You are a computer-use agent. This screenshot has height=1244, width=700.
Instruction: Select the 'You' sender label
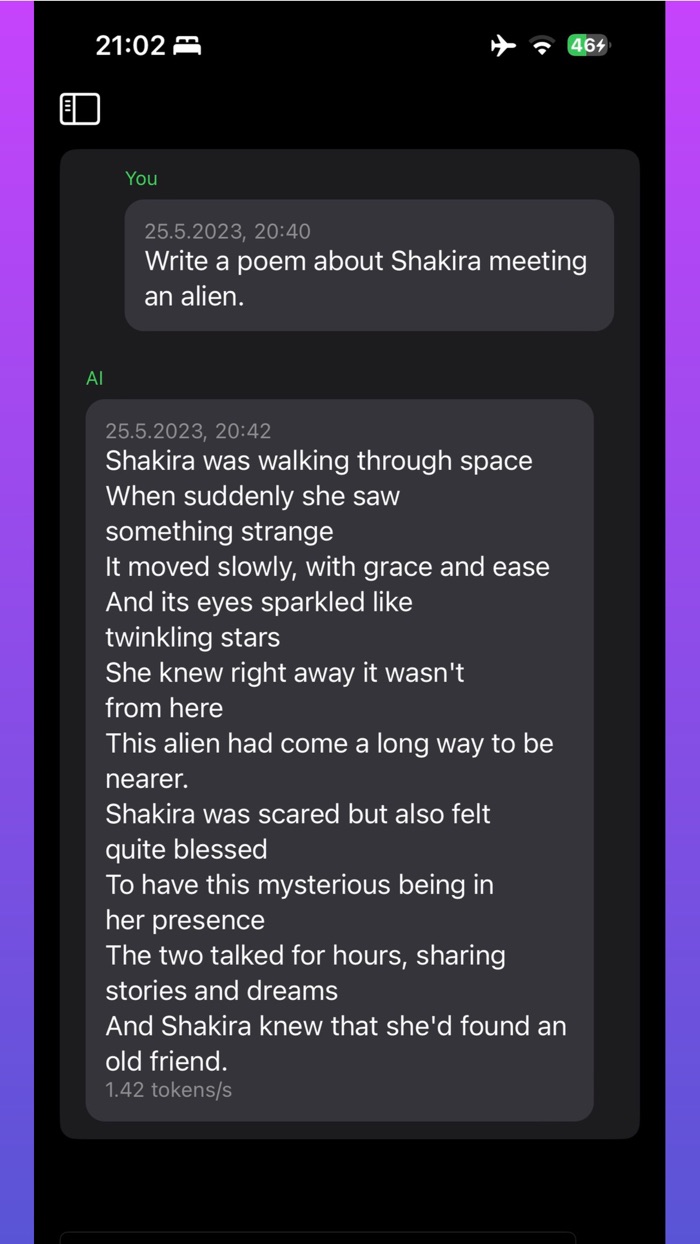click(x=141, y=178)
